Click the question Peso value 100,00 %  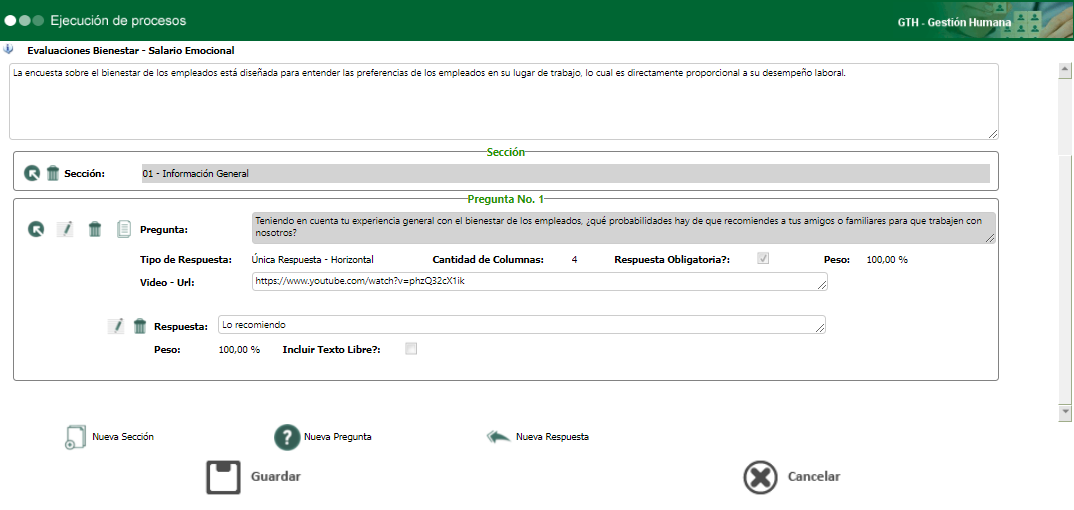coord(887,259)
